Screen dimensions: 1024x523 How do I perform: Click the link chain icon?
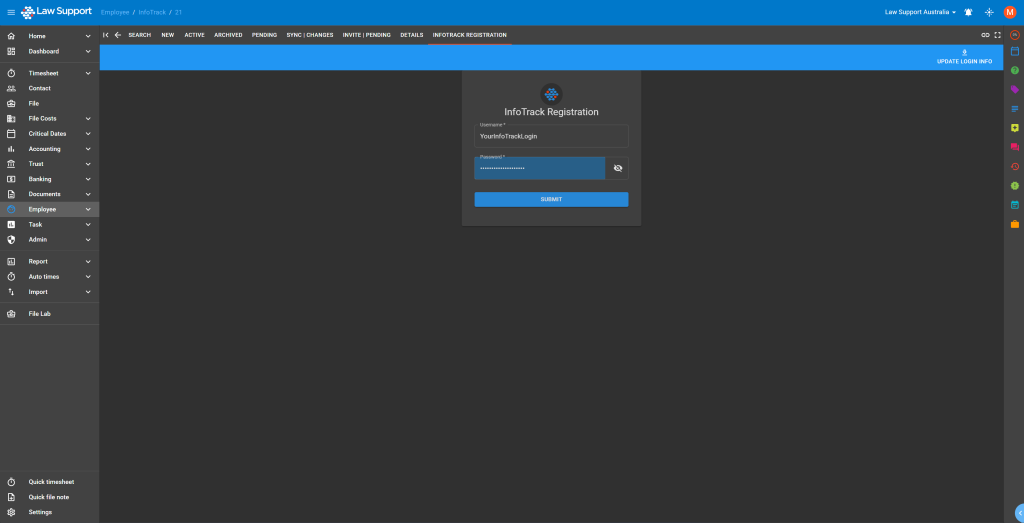click(x=985, y=35)
